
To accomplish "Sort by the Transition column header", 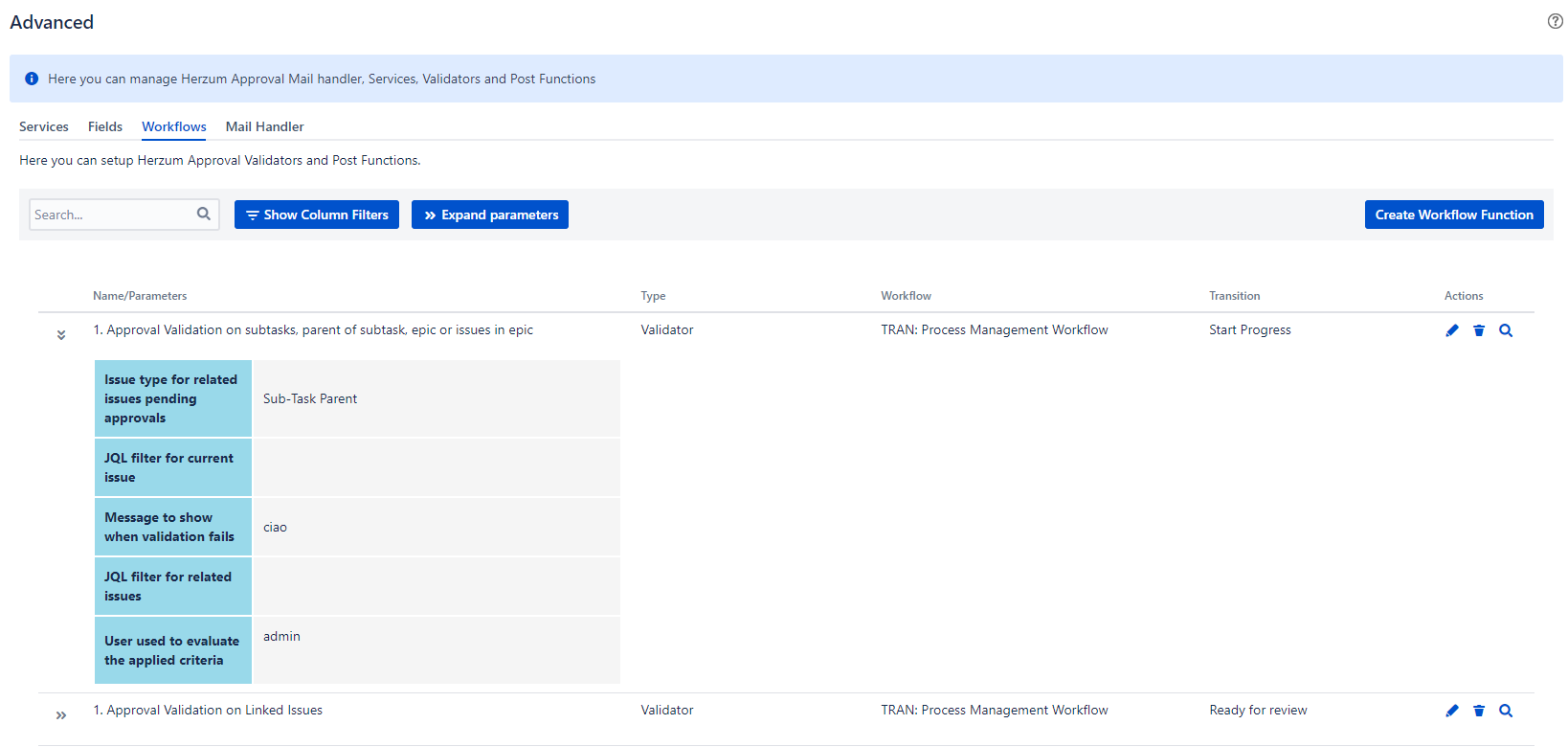I will (1234, 296).
